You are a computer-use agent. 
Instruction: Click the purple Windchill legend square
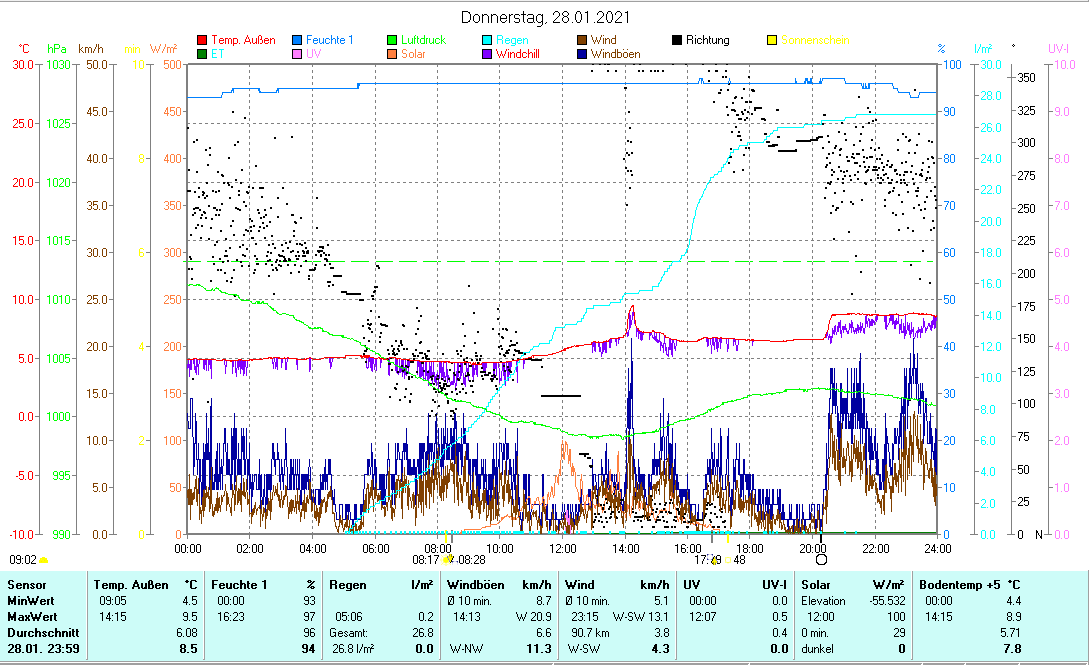(487, 54)
